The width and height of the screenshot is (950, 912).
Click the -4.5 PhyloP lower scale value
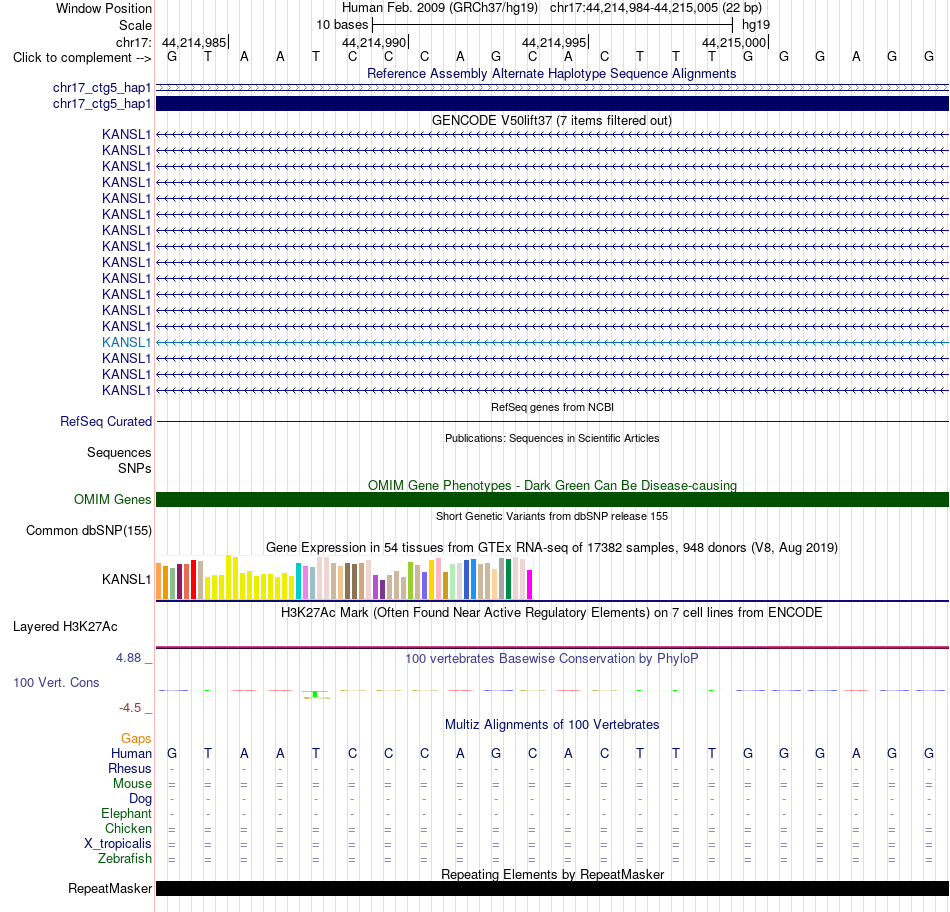coord(130,708)
